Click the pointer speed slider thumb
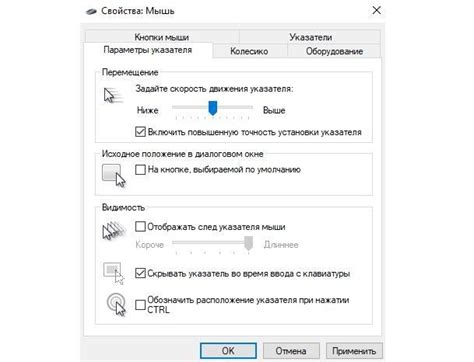Image resolution: width=474 pixels, height=362 pixels. click(213, 108)
